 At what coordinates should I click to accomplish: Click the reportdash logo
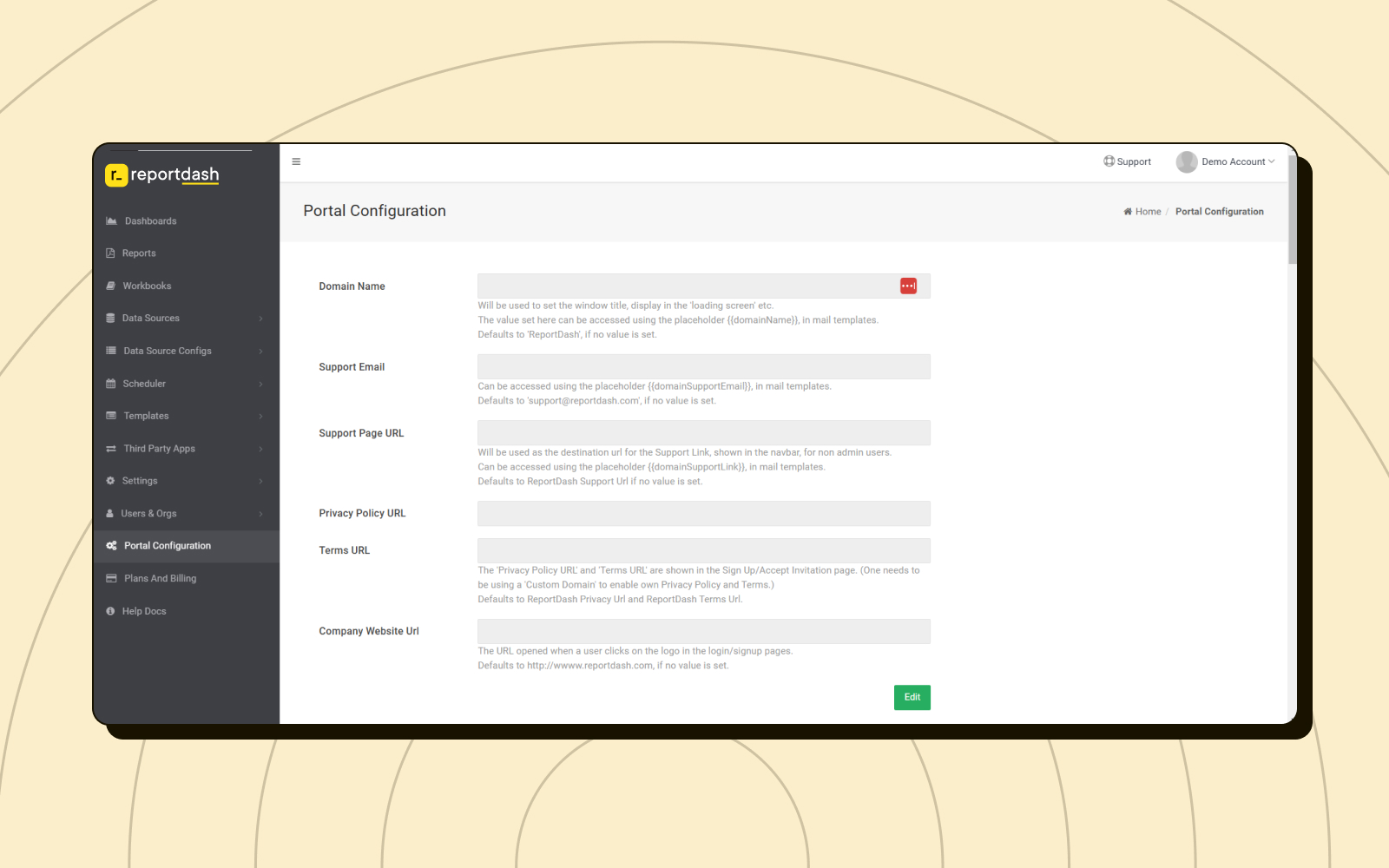pyautogui.click(x=162, y=174)
